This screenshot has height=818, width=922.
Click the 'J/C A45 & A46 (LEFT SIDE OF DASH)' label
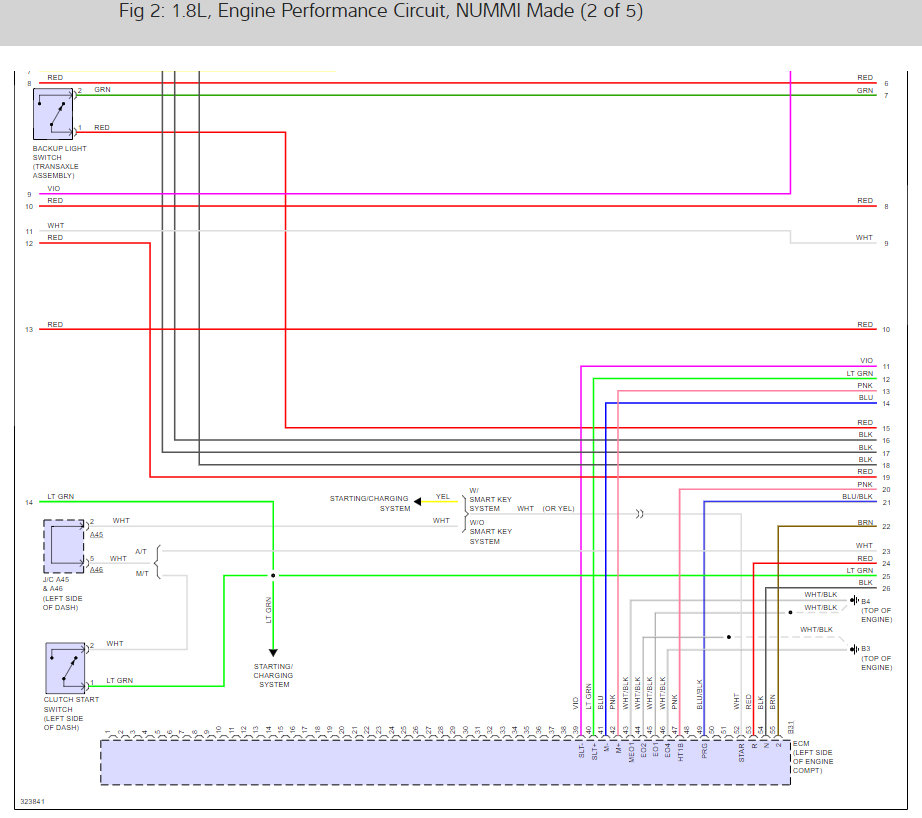tap(62, 593)
